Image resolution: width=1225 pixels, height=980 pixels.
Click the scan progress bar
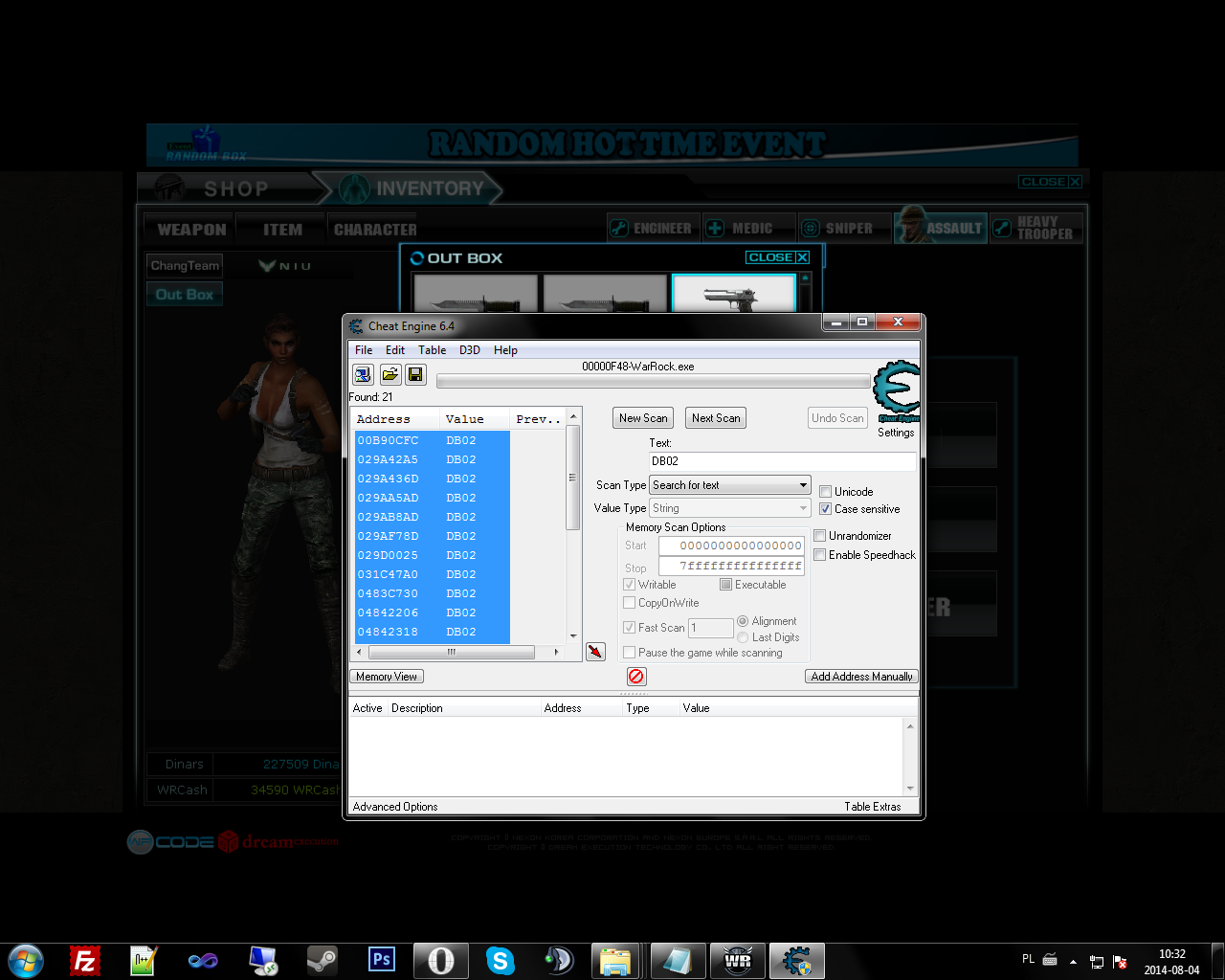tap(654, 382)
